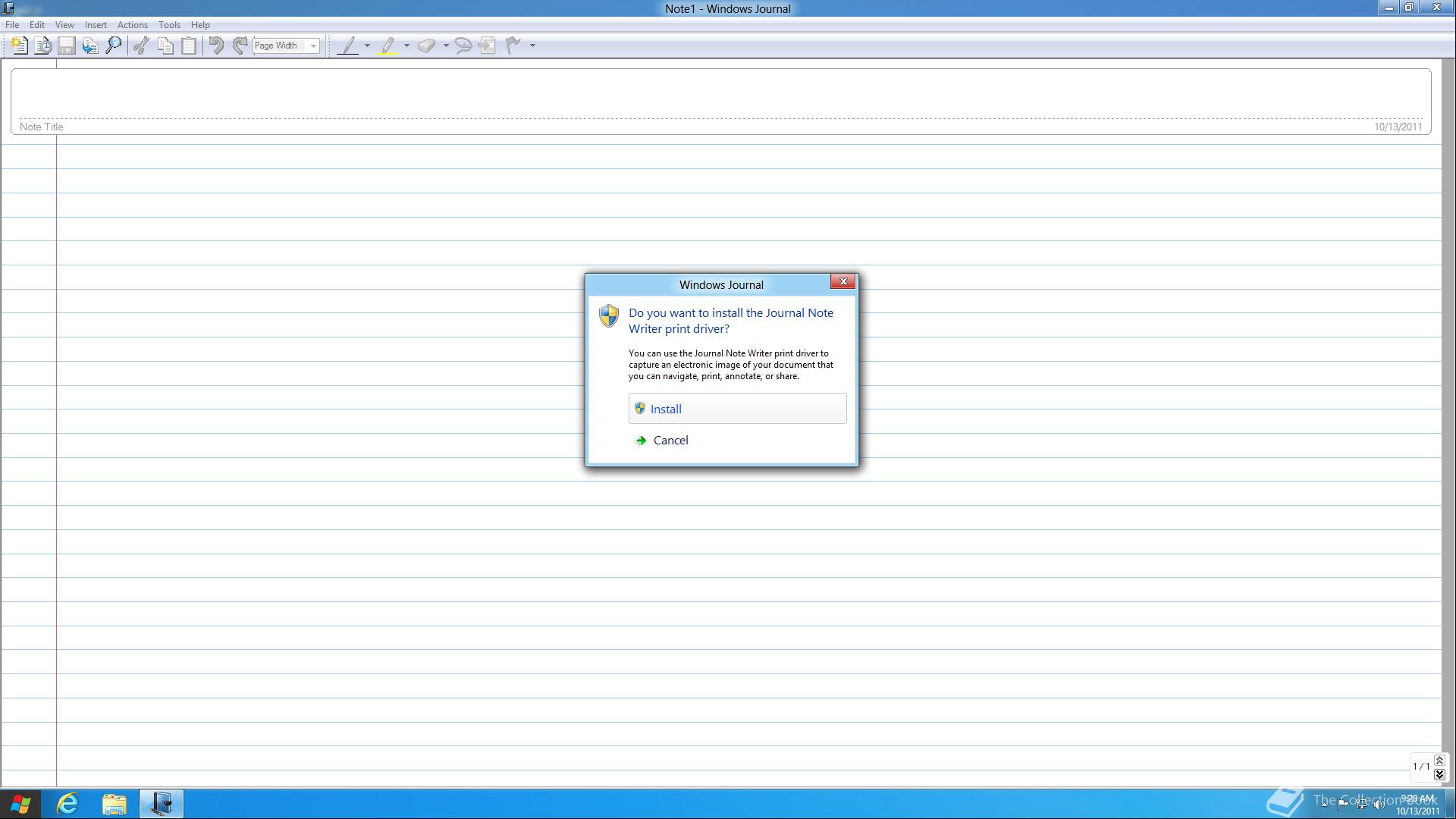Select the Eraser tool

pyautogui.click(x=426, y=45)
